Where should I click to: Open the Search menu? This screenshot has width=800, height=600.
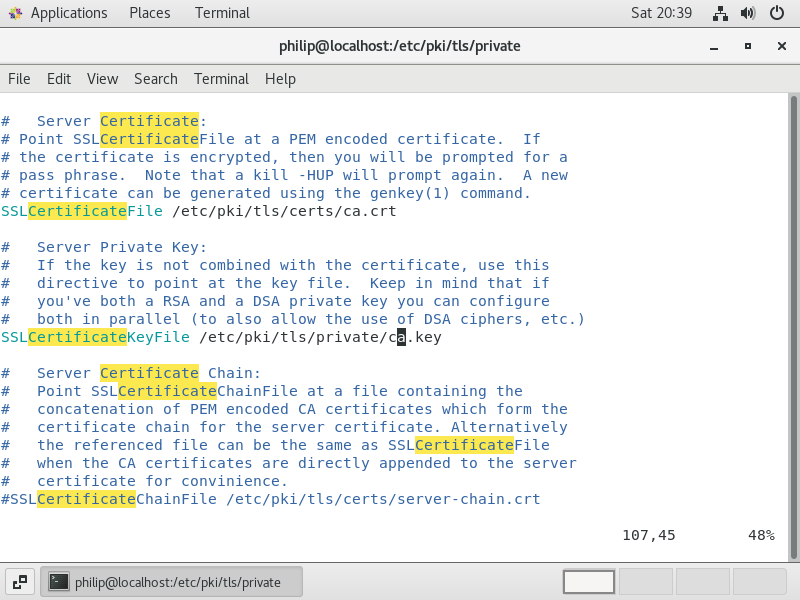tap(156, 79)
